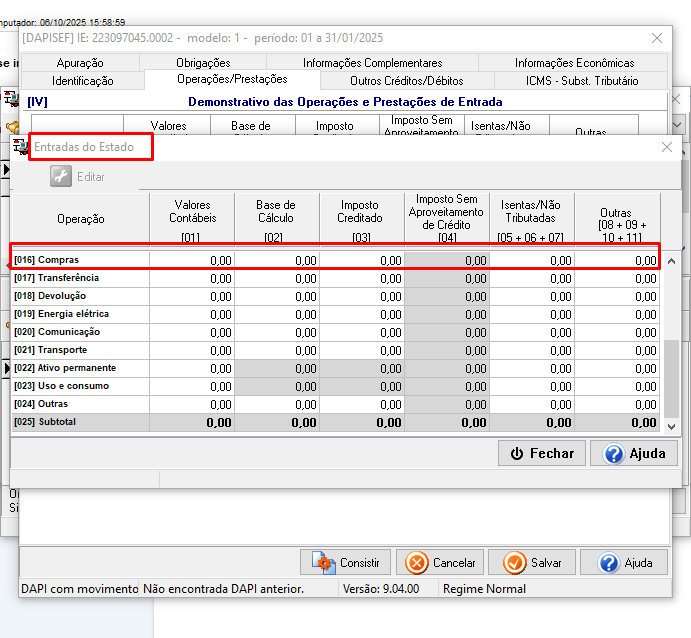691x638 pixels.
Task: Open the Obrigações tab
Action: (203, 63)
